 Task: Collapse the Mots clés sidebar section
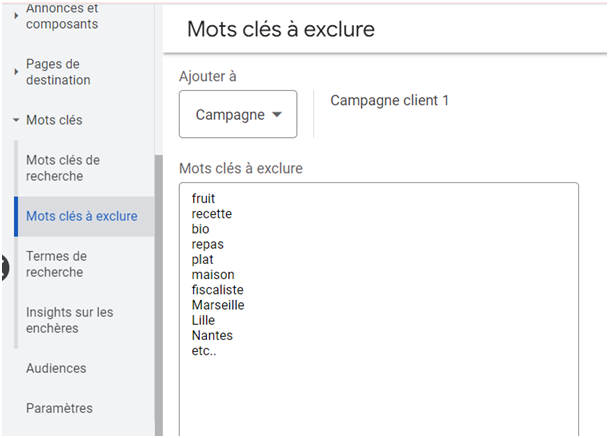pos(16,120)
